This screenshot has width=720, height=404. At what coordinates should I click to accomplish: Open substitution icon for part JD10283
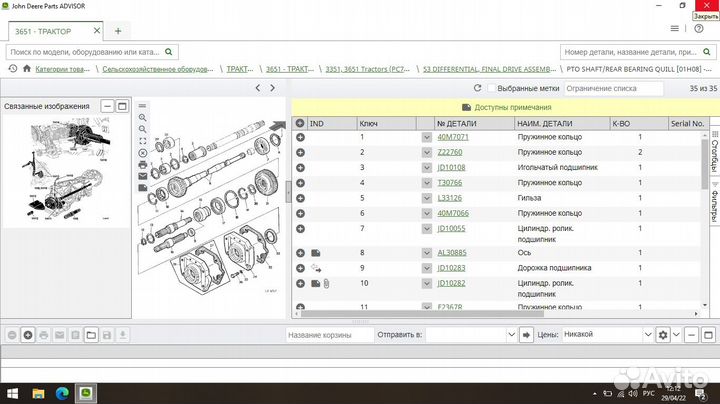point(316,268)
